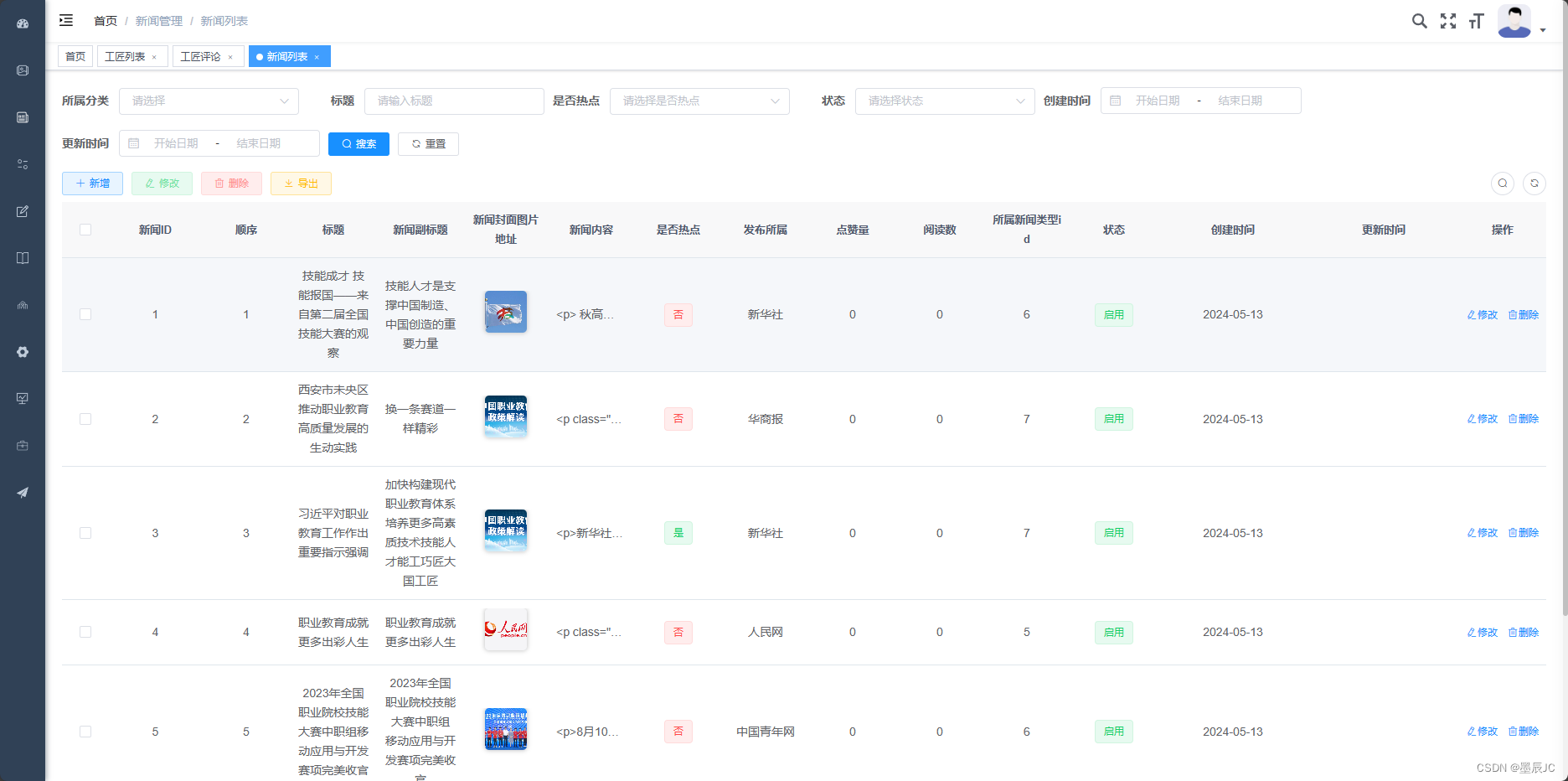
Task: Pick 开始日期 in 创建时间 range
Action: [1158, 101]
